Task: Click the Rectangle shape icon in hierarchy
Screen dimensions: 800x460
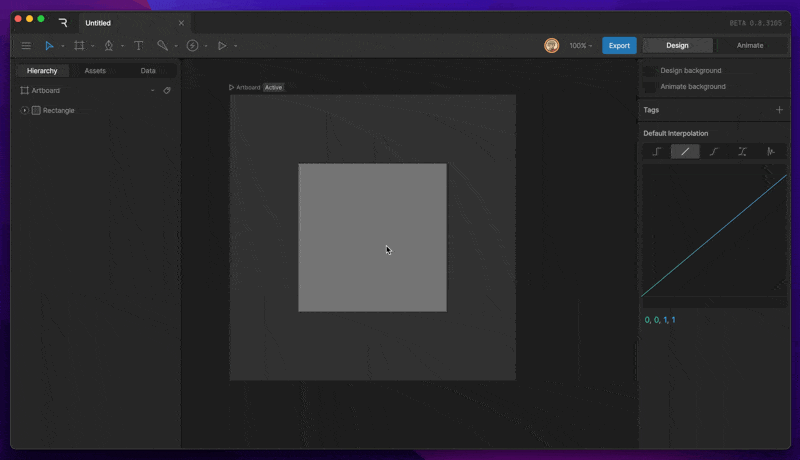Action: point(36,110)
